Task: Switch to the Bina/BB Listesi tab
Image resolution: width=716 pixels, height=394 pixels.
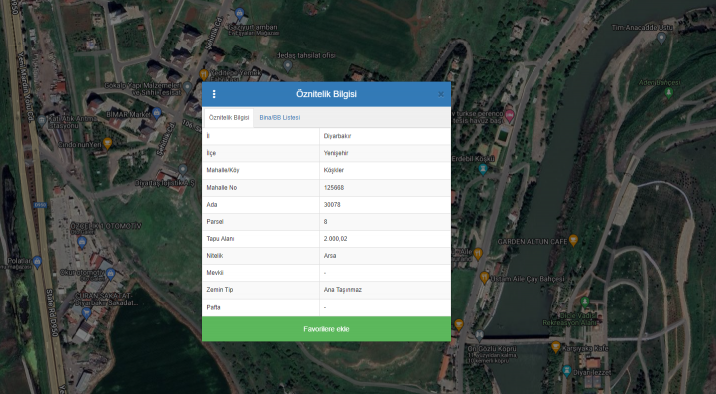Action: tap(279, 117)
